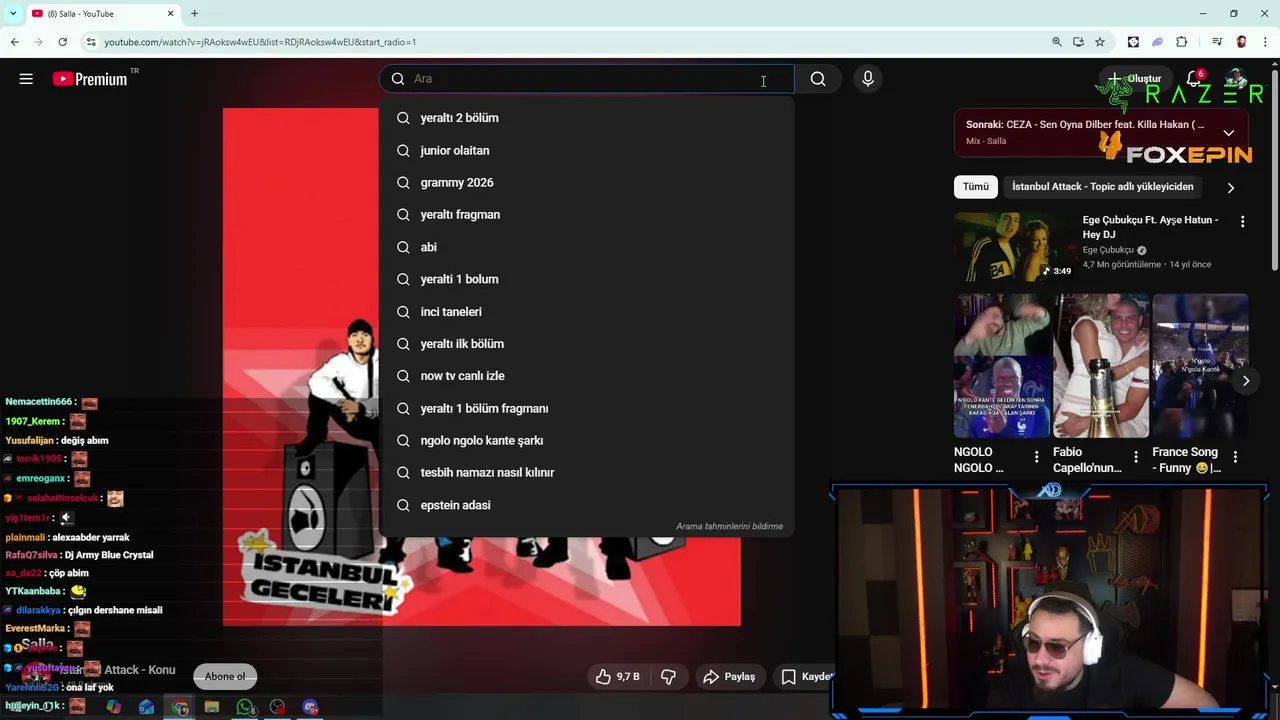
Task: Open options for the Fabio Capello'nun short
Action: click(x=1135, y=457)
